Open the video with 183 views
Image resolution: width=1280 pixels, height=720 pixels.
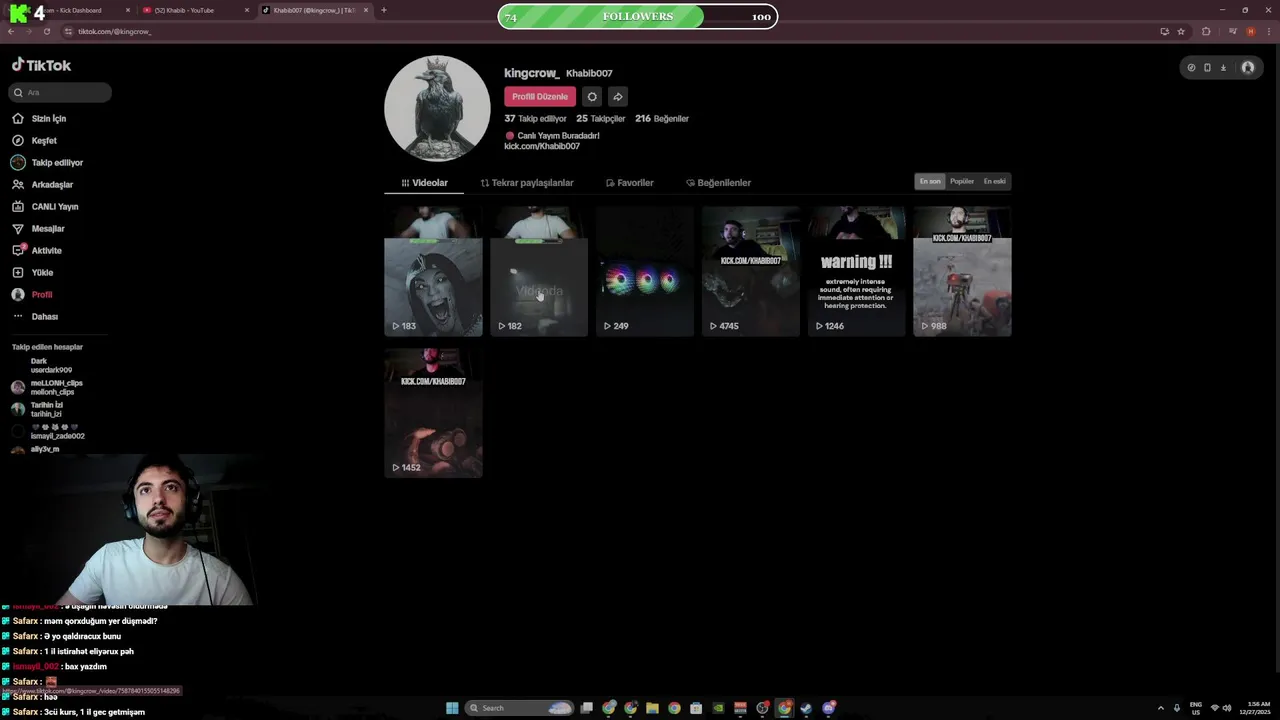click(x=433, y=271)
